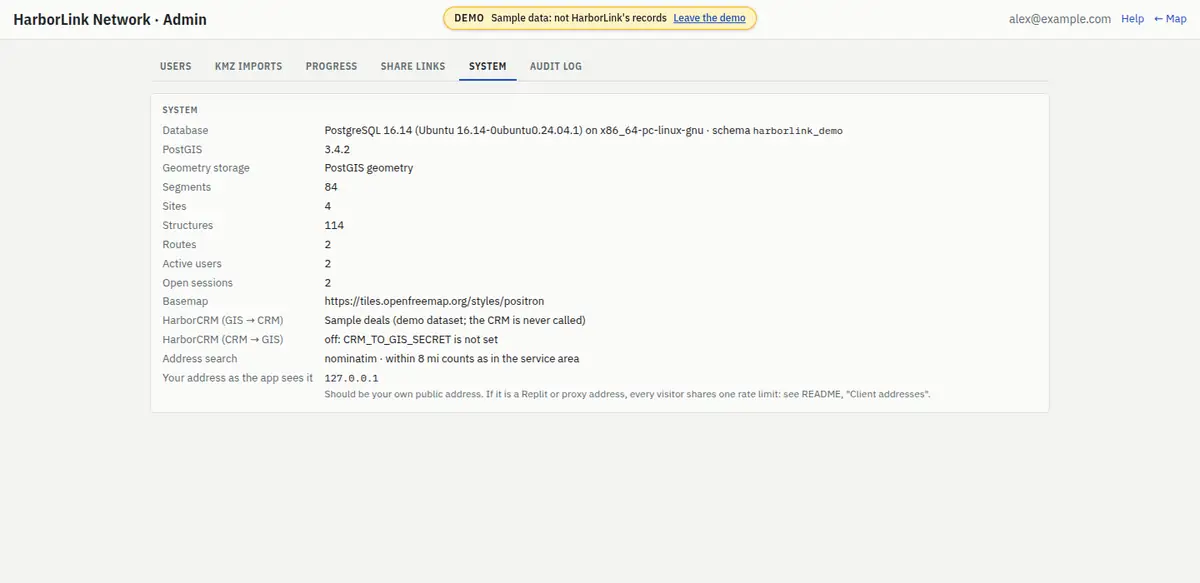Open the Help link
The width and height of the screenshot is (1200, 583).
[1132, 19]
